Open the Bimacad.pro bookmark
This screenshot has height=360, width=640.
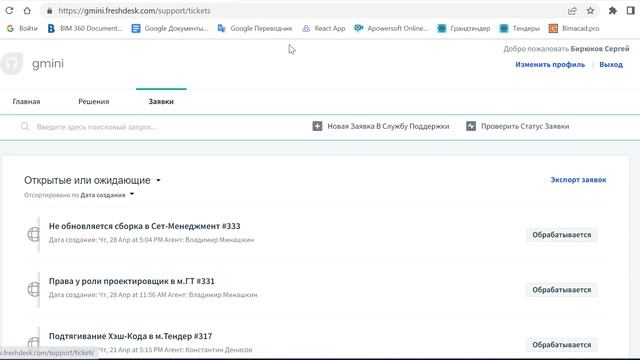click(574, 29)
